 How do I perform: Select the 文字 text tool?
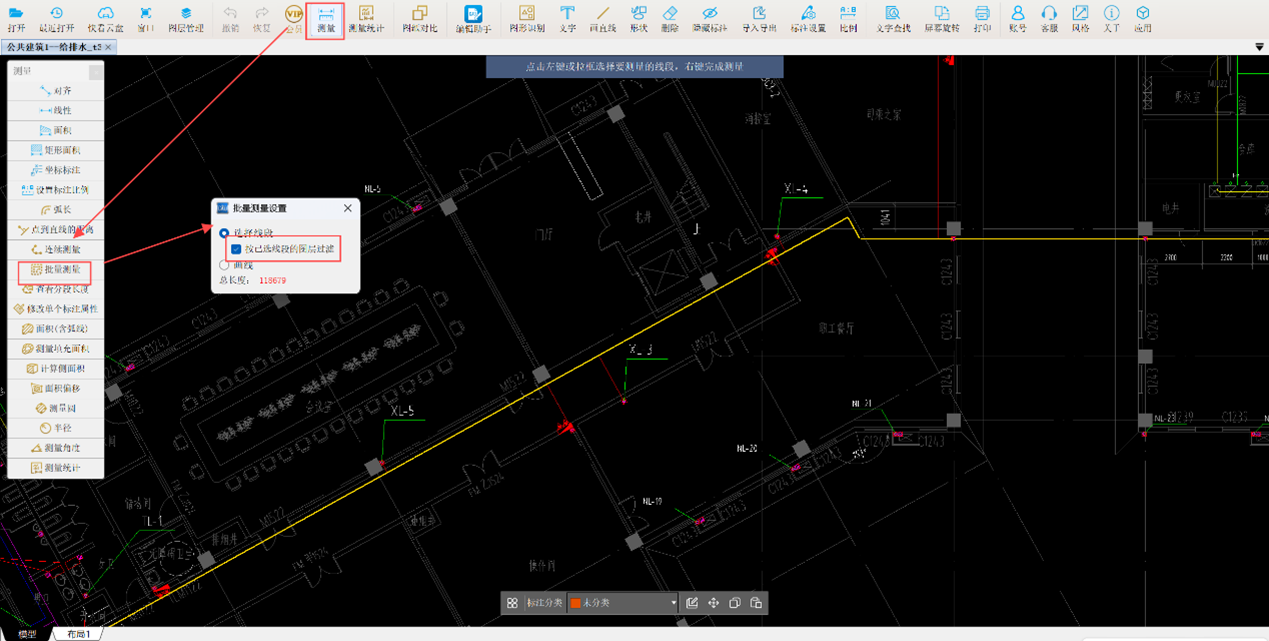pos(567,18)
